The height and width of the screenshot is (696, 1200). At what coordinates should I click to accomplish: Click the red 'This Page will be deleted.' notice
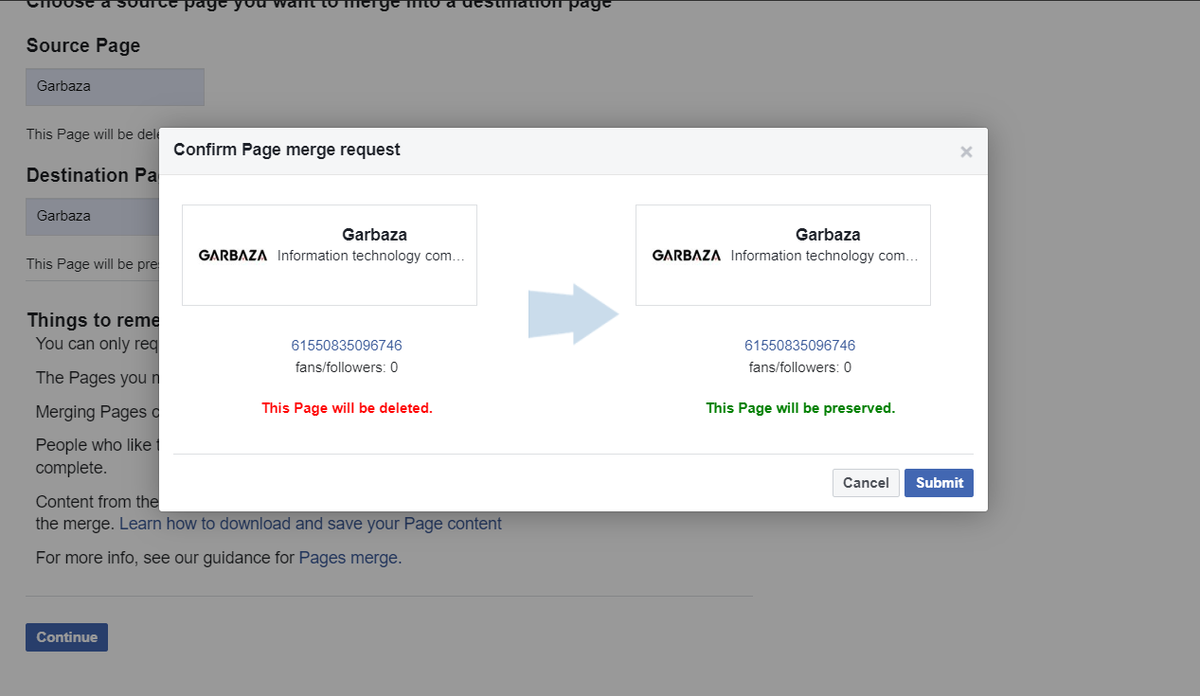click(x=346, y=409)
